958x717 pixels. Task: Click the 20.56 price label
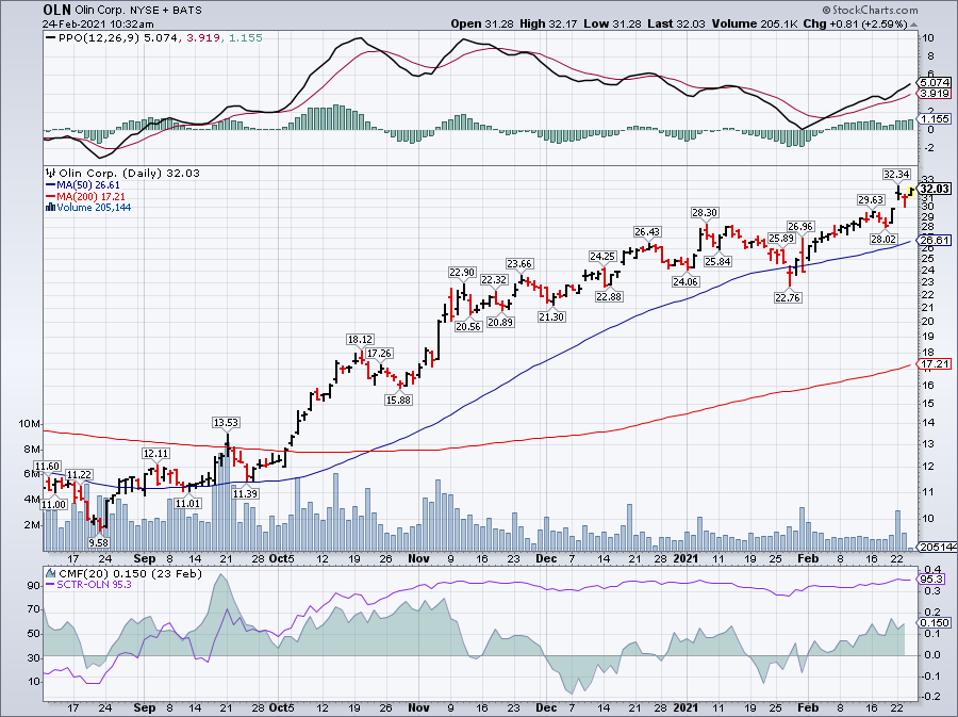(x=468, y=326)
